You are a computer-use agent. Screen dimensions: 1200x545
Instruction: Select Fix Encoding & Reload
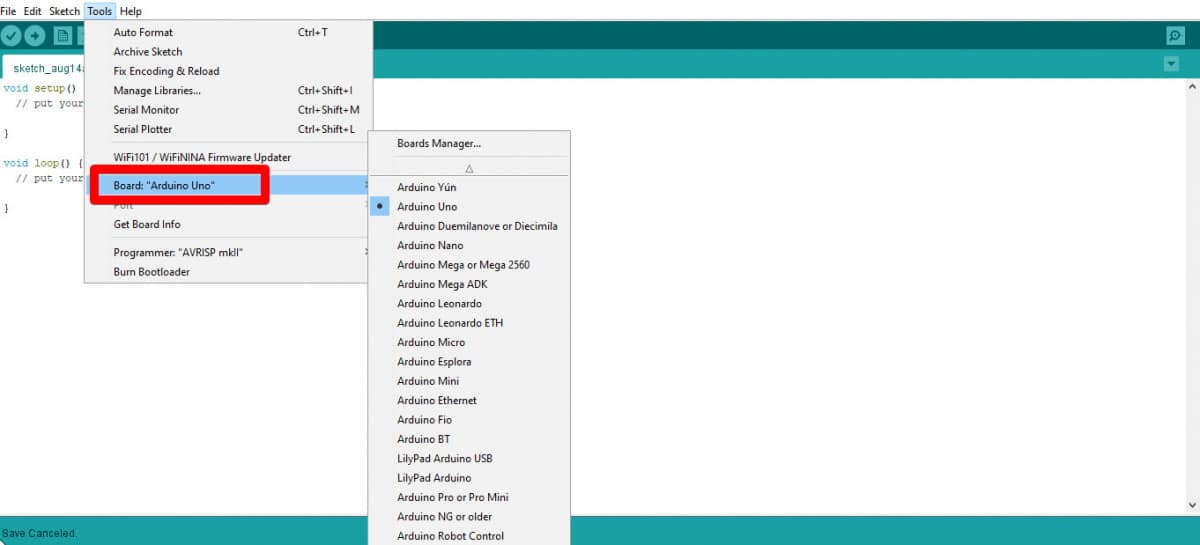tap(228, 71)
